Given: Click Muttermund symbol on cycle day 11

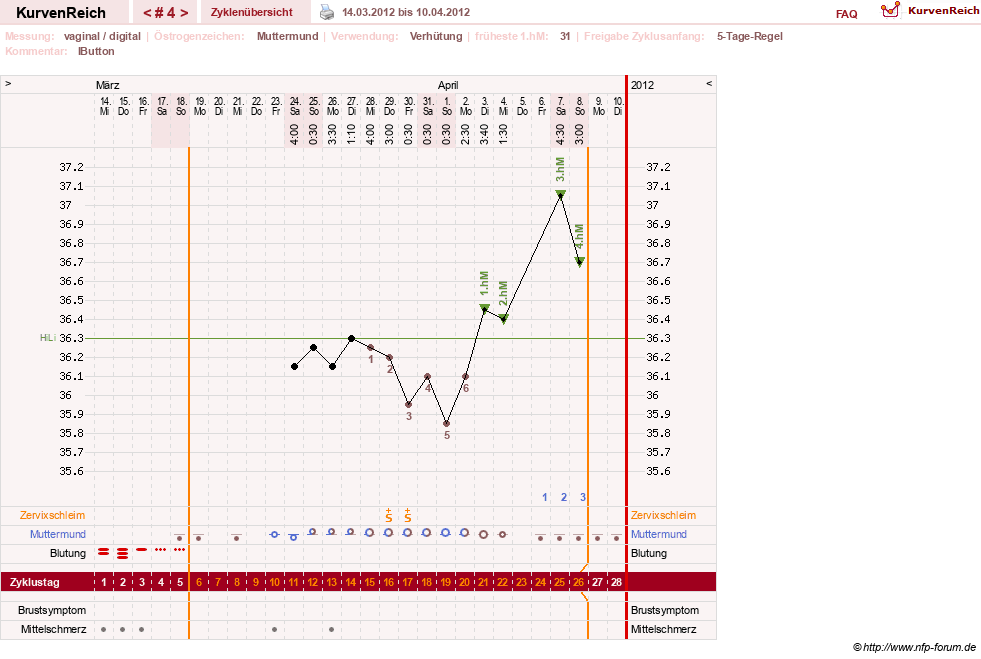Looking at the screenshot, I should 293,536.
